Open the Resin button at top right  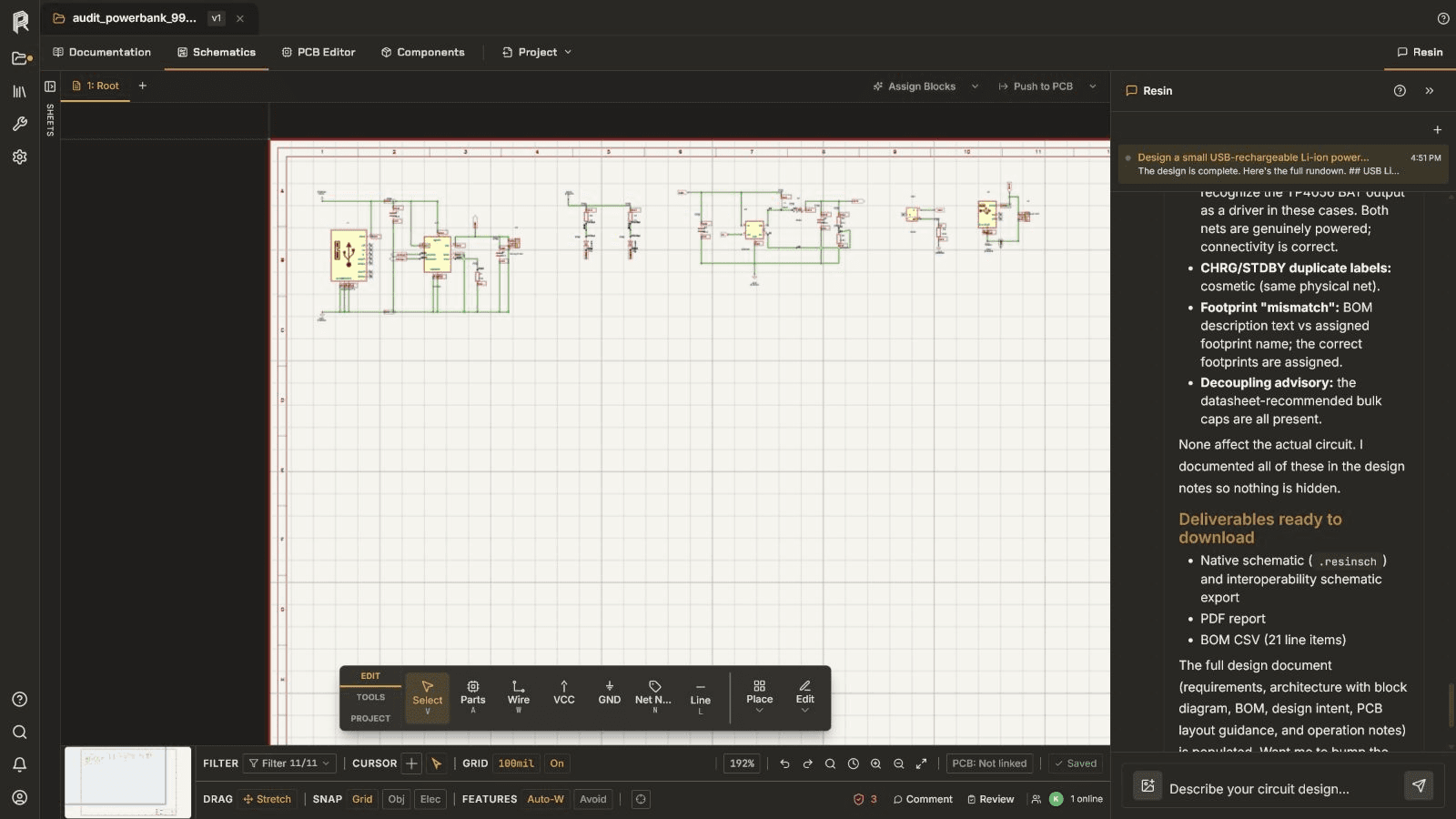tap(1420, 53)
